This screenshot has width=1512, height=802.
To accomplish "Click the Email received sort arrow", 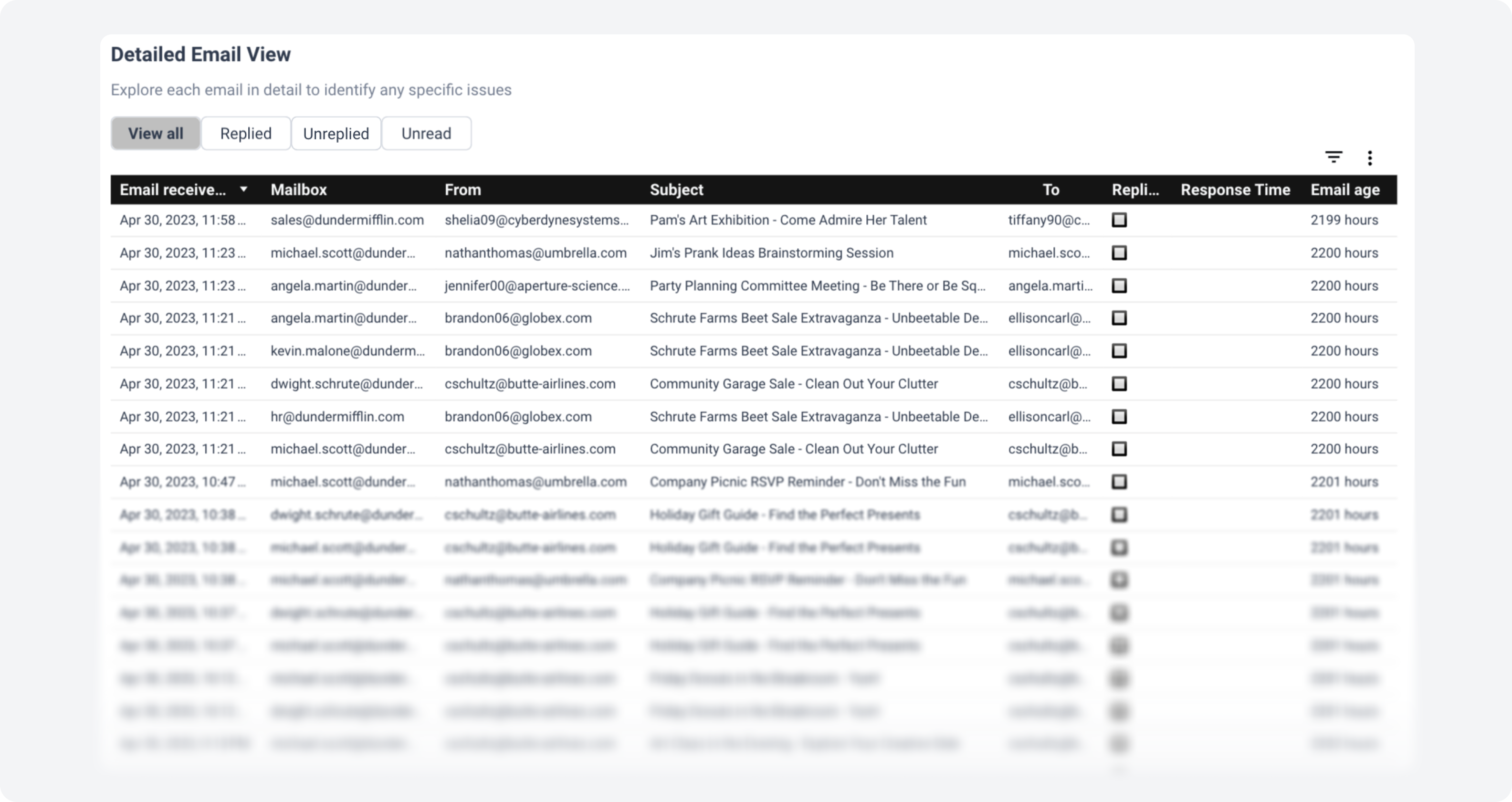I will [x=243, y=189].
